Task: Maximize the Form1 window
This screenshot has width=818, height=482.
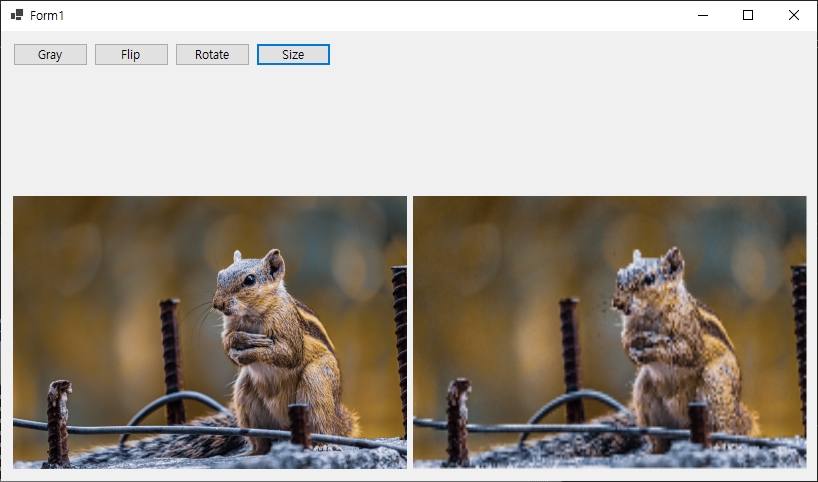Action: click(x=748, y=15)
